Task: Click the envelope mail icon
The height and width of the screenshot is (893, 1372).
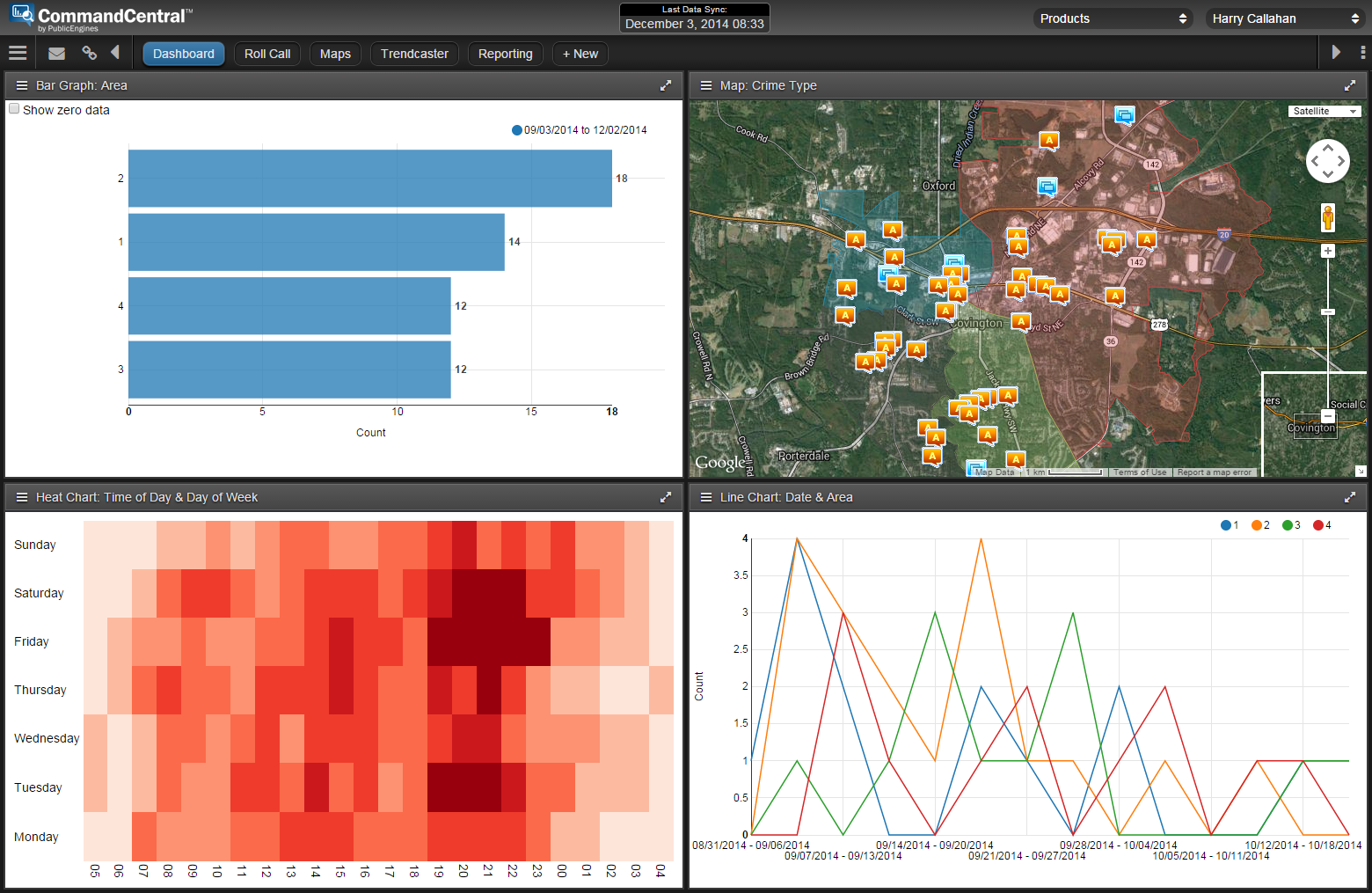Action: [56, 54]
